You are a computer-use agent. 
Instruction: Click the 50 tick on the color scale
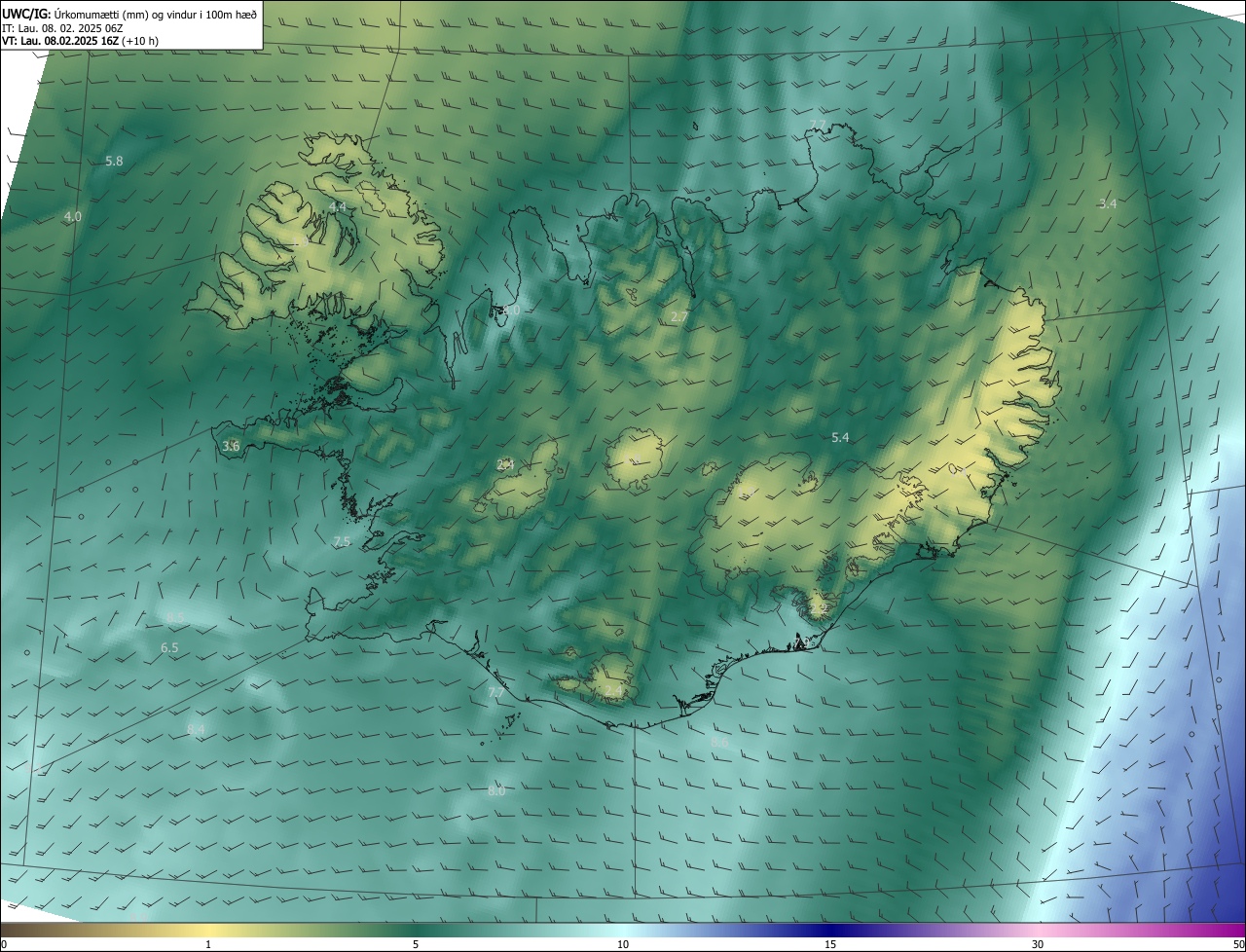[1238, 944]
